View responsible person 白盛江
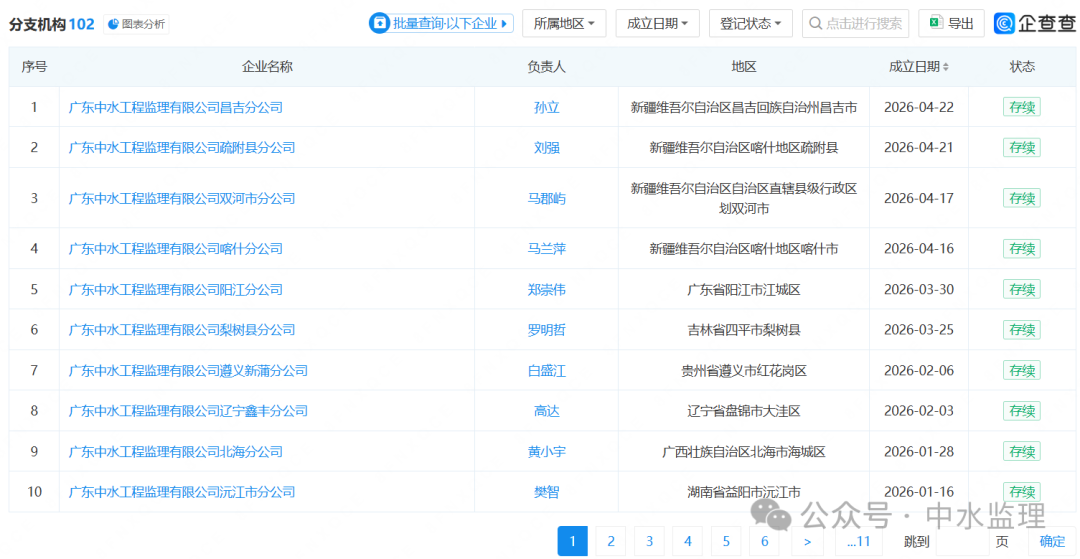The width and height of the screenshot is (1080, 559). (546, 371)
